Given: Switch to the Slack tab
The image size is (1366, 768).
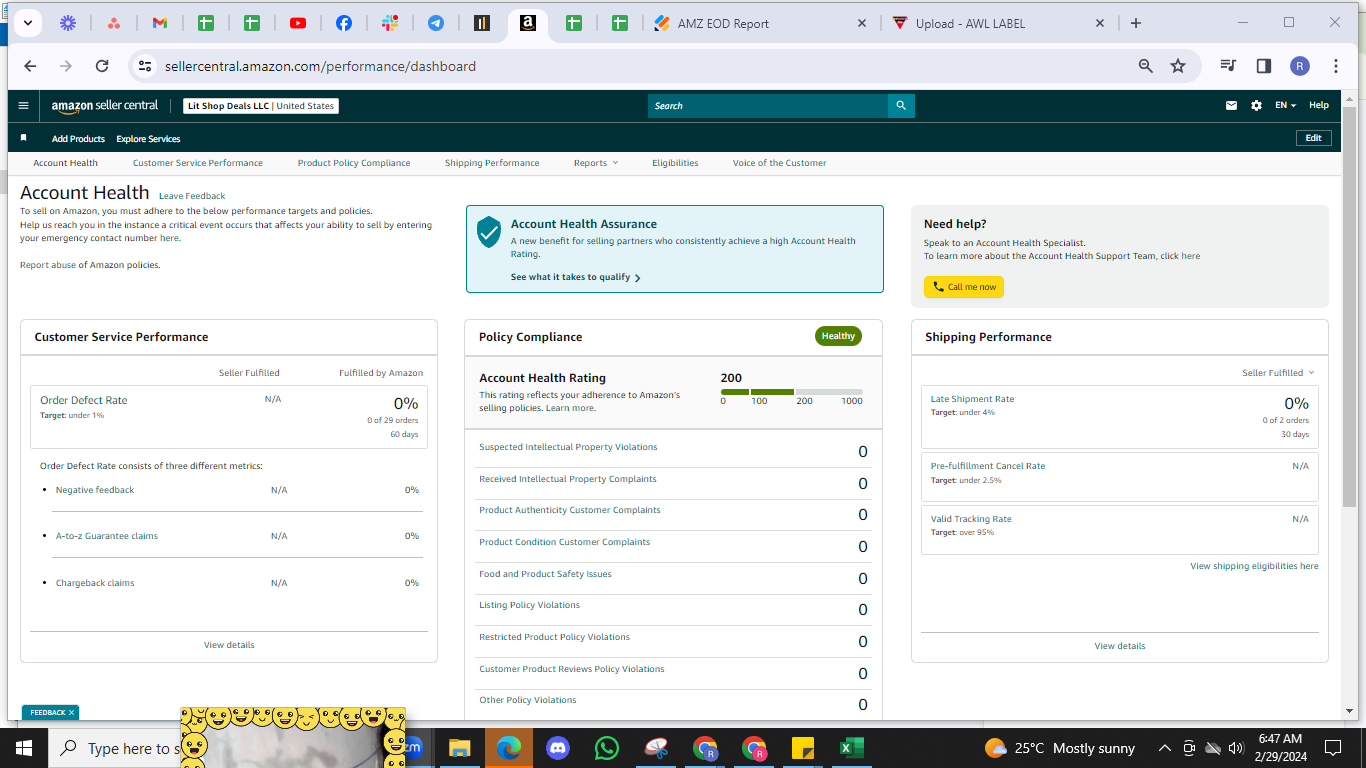Looking at the screenshot, I should pyautogui.click(x=390, y=23).
